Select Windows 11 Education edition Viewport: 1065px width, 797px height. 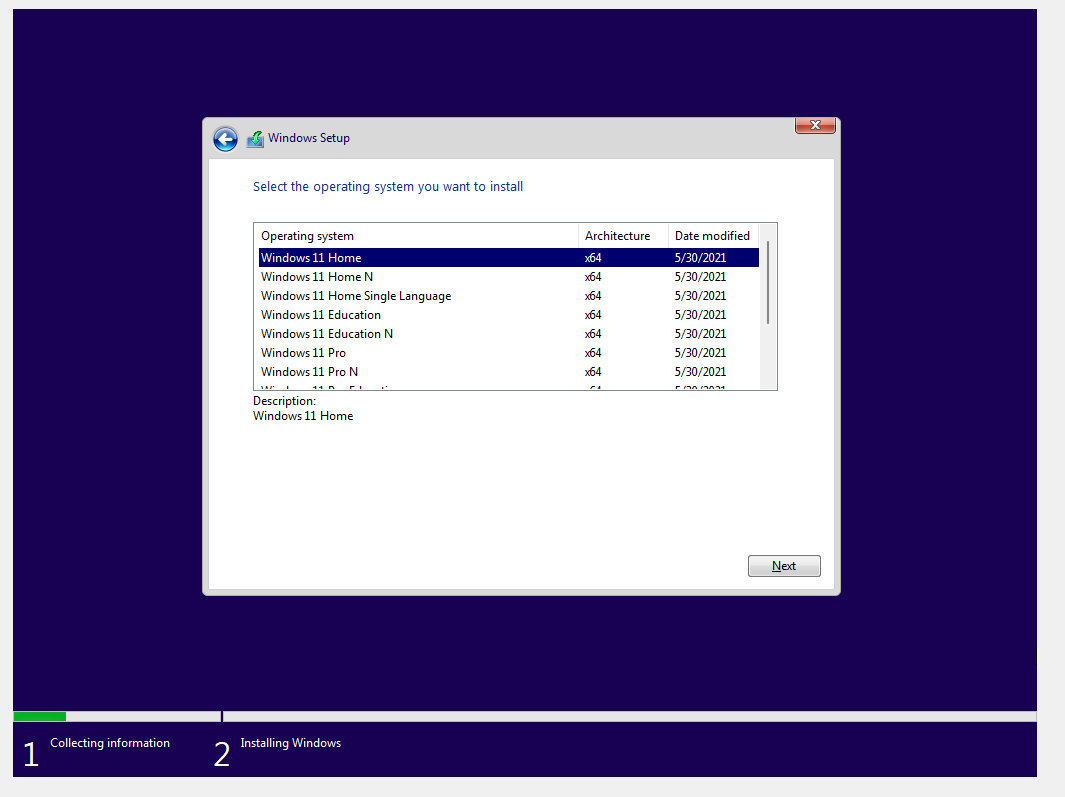coord(509,315)
